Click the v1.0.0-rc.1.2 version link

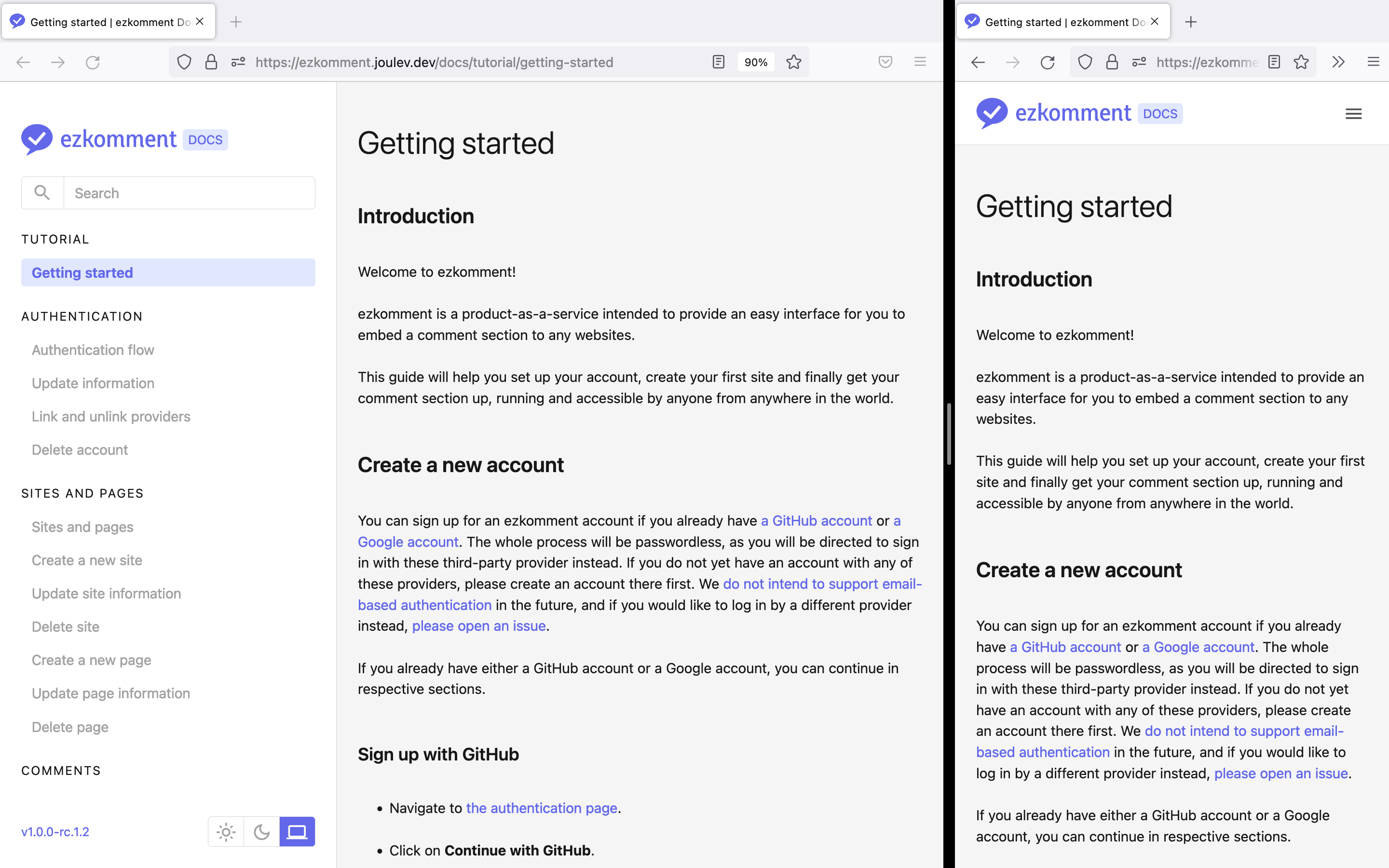coord(54,831)
